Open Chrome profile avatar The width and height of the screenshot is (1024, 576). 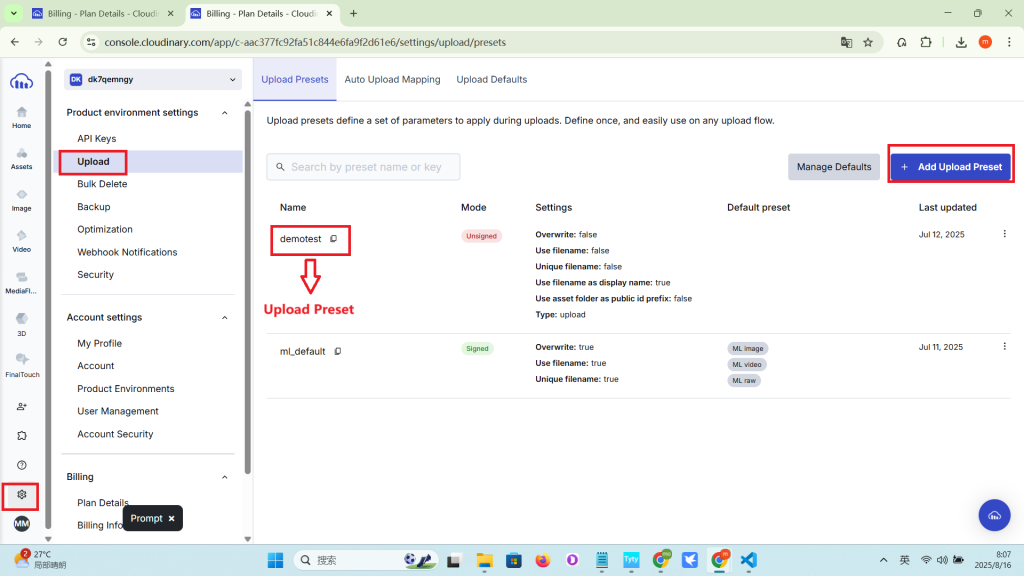click(985, 42)
